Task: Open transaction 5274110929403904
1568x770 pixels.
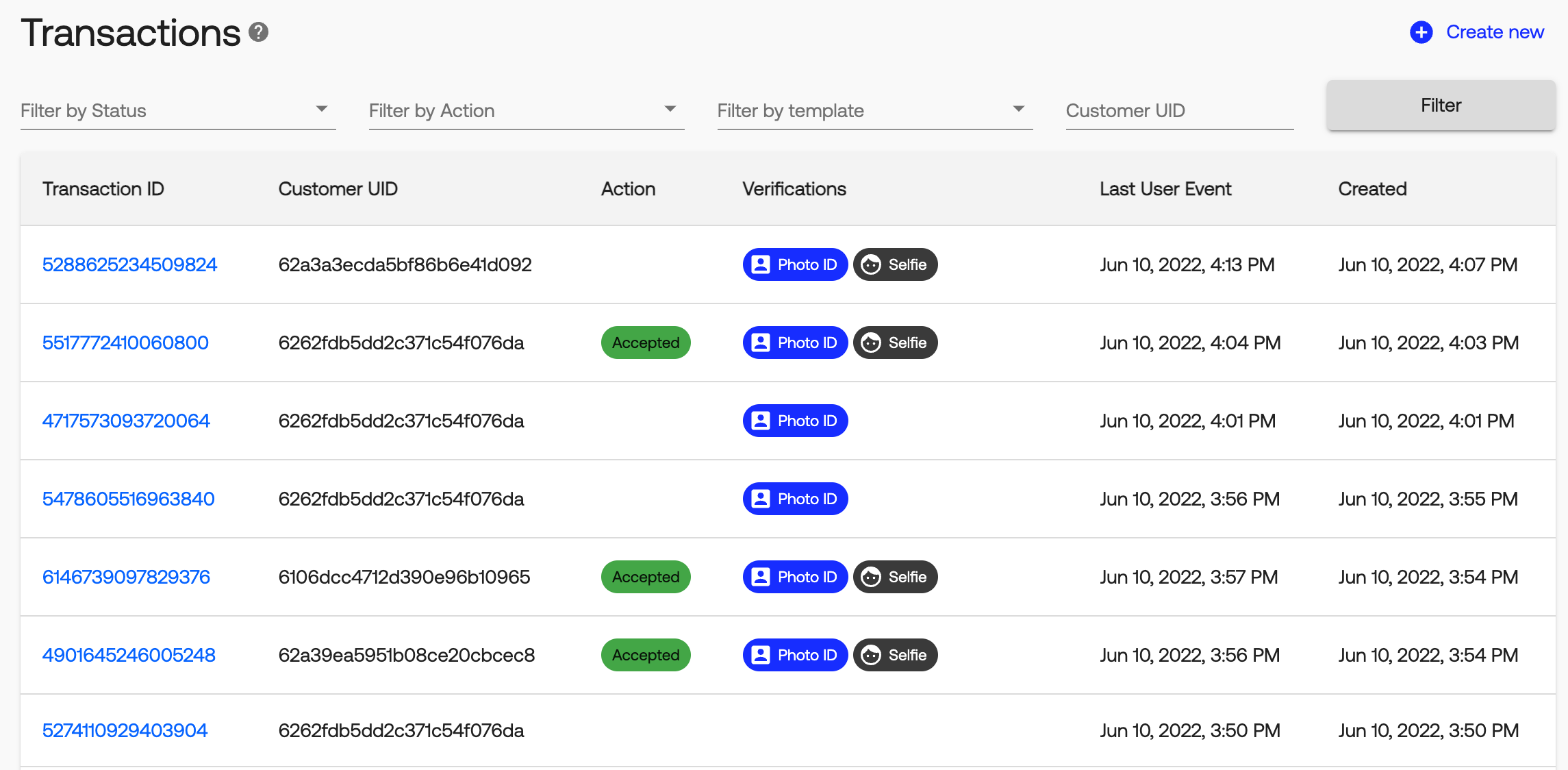Action: 125,730
